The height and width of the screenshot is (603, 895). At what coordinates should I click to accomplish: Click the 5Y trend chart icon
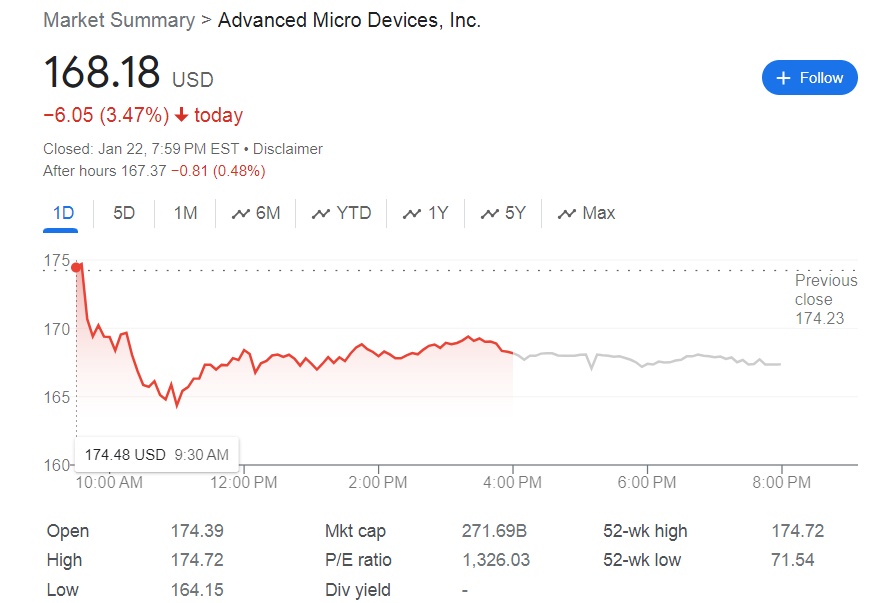pos(489,214)
